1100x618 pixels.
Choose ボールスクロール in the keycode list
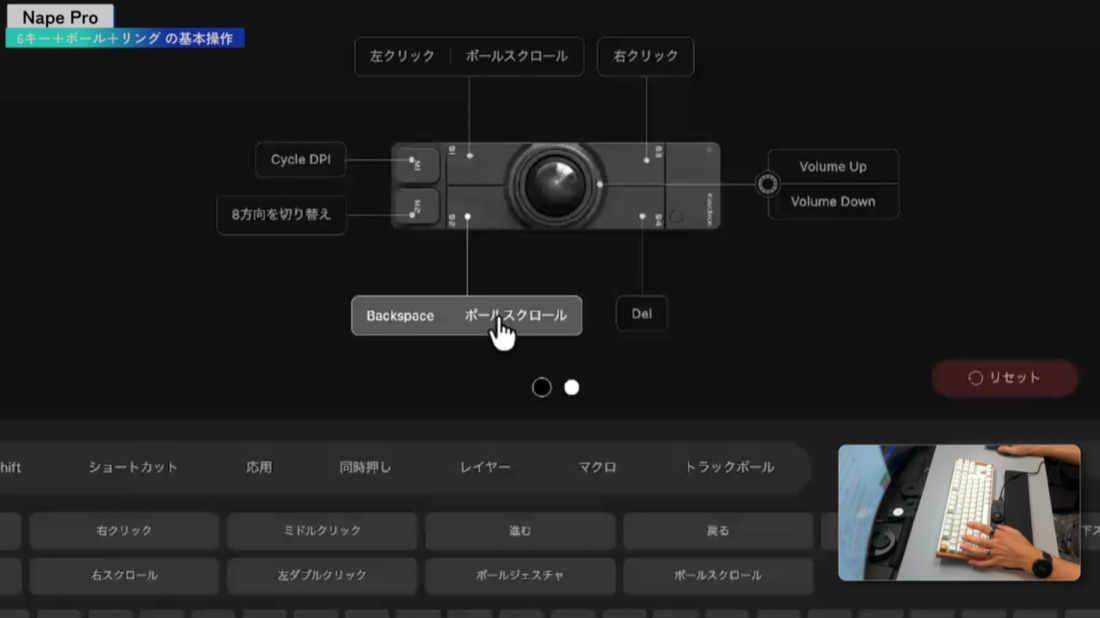click(x=718, y=575)
